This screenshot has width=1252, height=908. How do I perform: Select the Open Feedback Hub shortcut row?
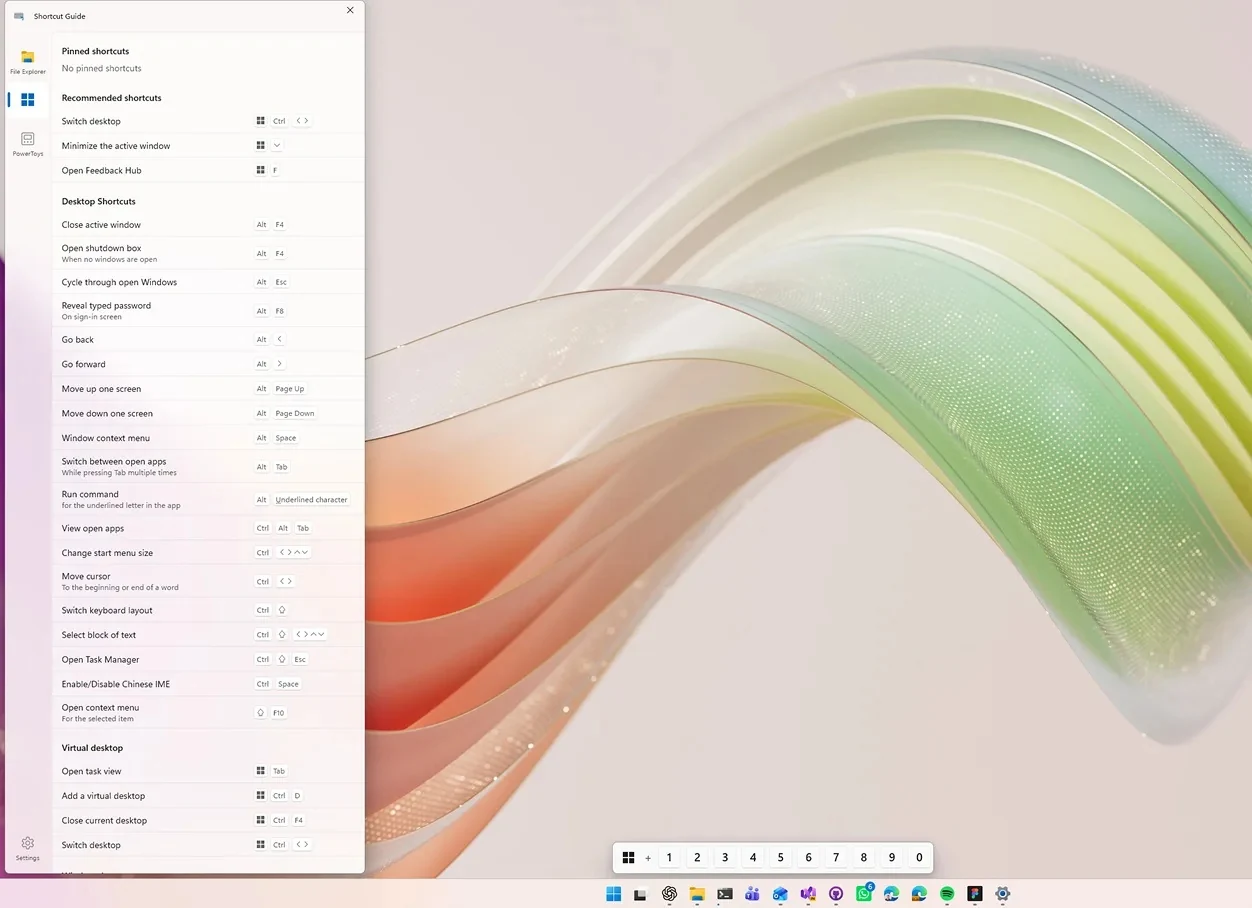click(x=208, y=171)
